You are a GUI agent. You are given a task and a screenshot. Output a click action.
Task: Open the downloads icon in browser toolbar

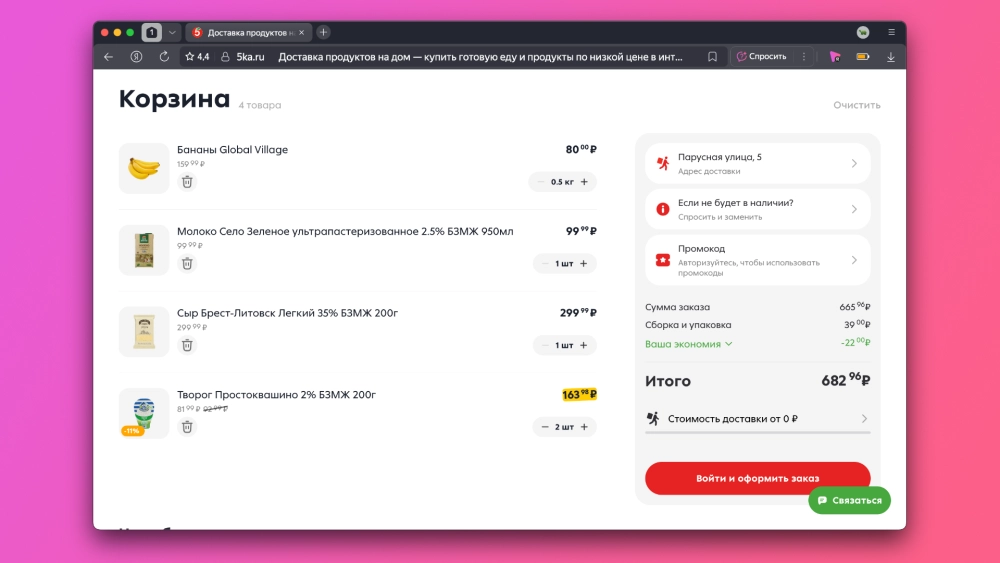[891, 57]
